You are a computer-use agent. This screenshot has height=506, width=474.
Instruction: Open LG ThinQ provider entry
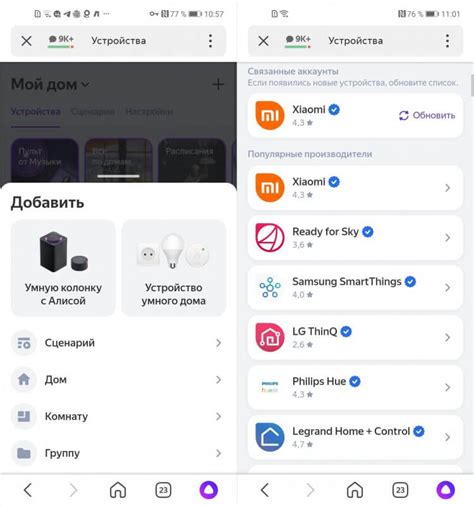point(355,338)
